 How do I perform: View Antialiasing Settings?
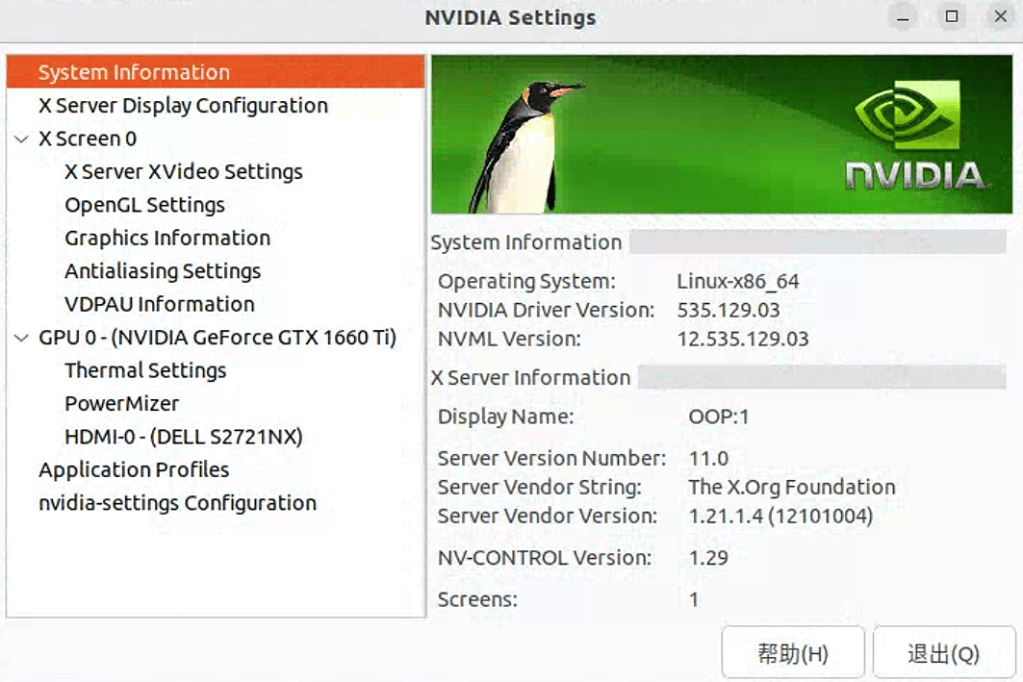point(162,271)
